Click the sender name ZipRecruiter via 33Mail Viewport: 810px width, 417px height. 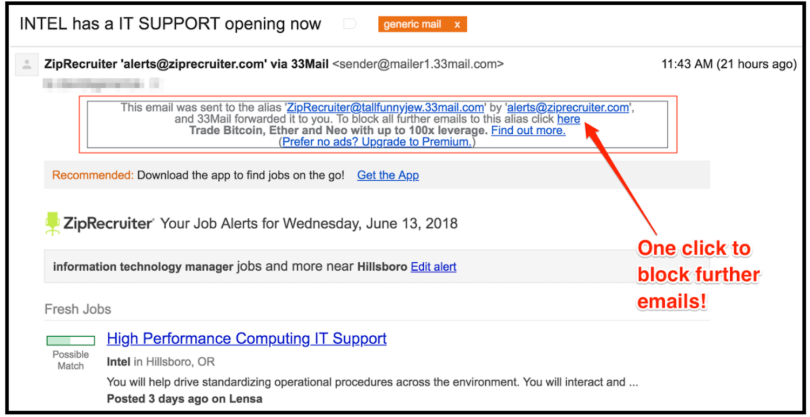pos(186,64)
